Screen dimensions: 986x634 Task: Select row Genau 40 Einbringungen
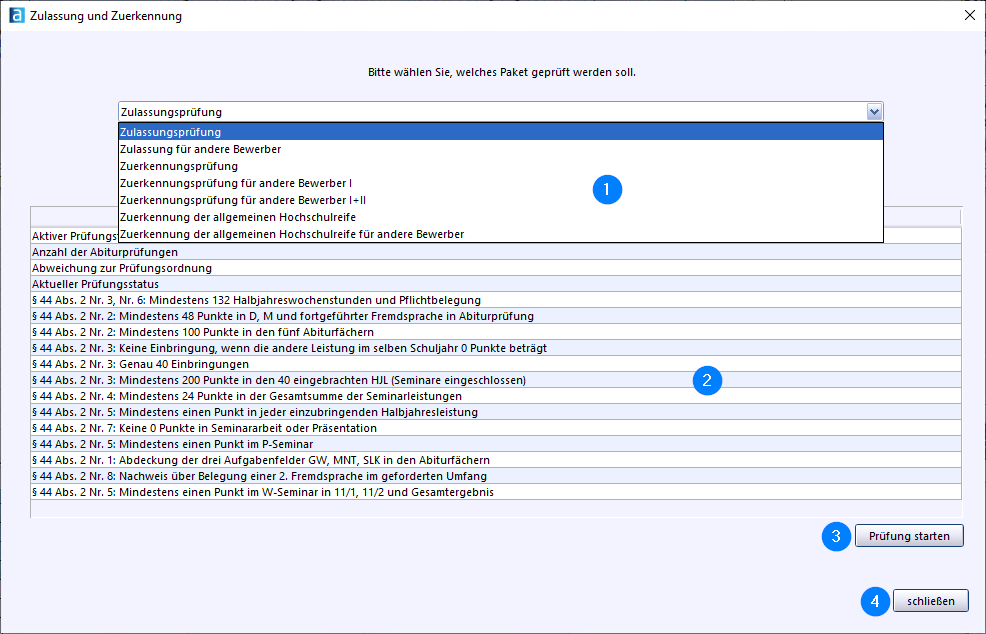coord(496,364)
